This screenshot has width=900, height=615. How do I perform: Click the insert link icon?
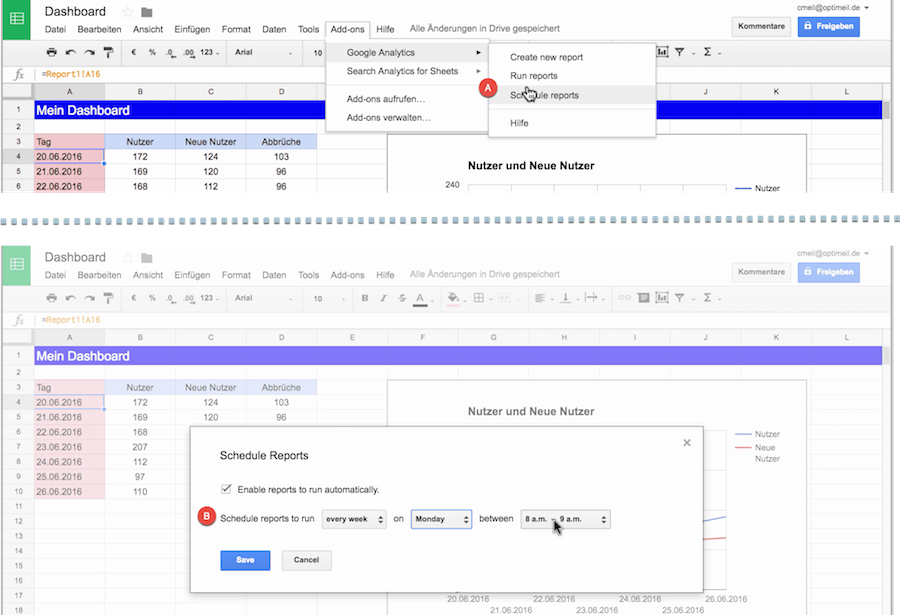[624, 298]
